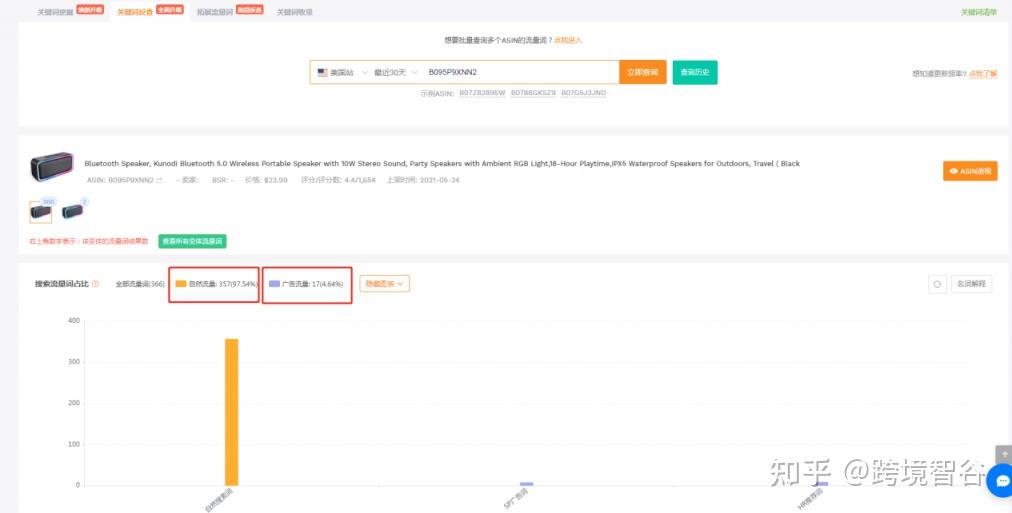The height and width of the screenshot is (513, 1012).
Task: Open the 美国站 marketplace dropdown
Action: point(342,72)
